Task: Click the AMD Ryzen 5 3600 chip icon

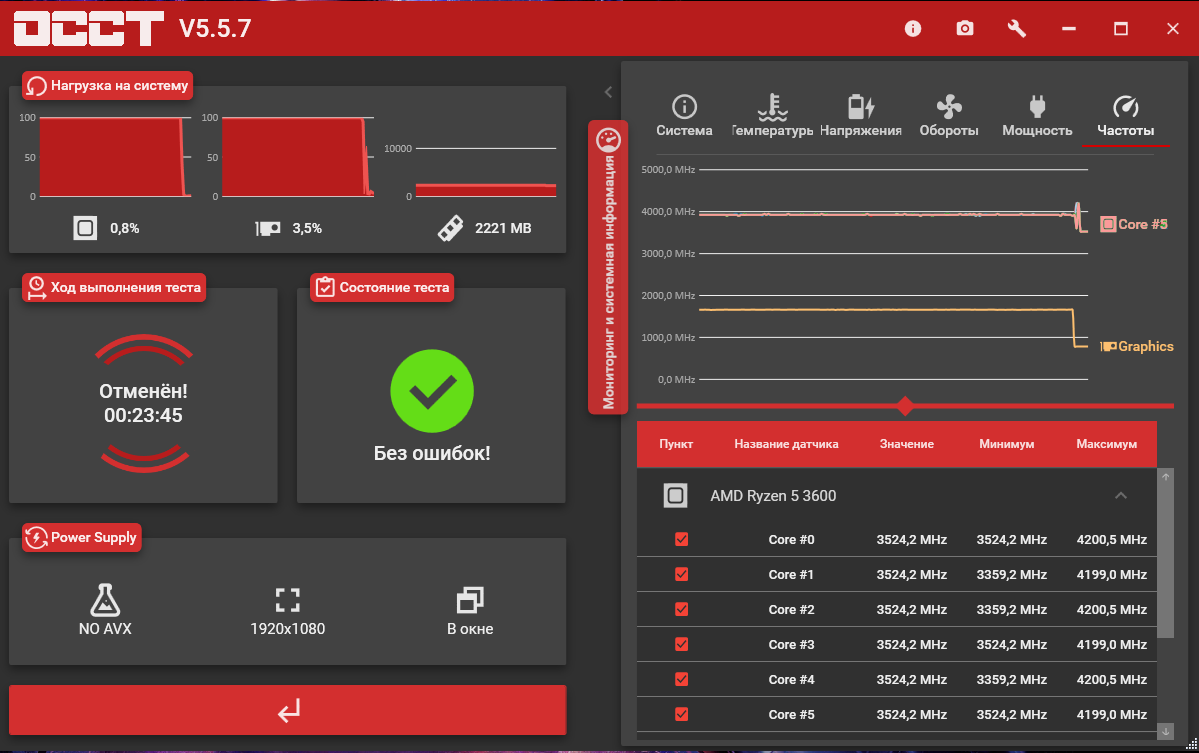Action: pos(675,495)
